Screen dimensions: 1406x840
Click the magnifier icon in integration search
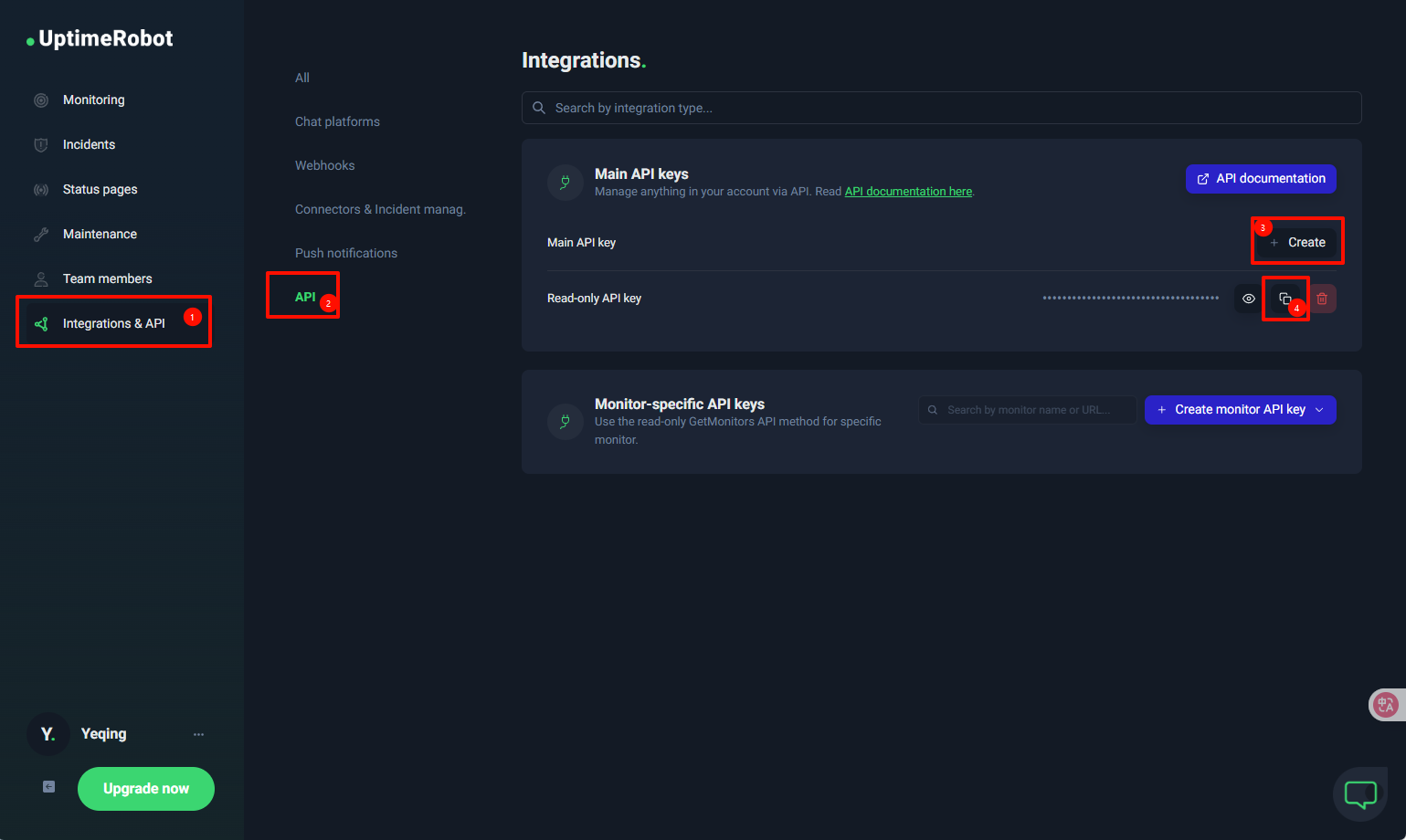coord(539,108)
